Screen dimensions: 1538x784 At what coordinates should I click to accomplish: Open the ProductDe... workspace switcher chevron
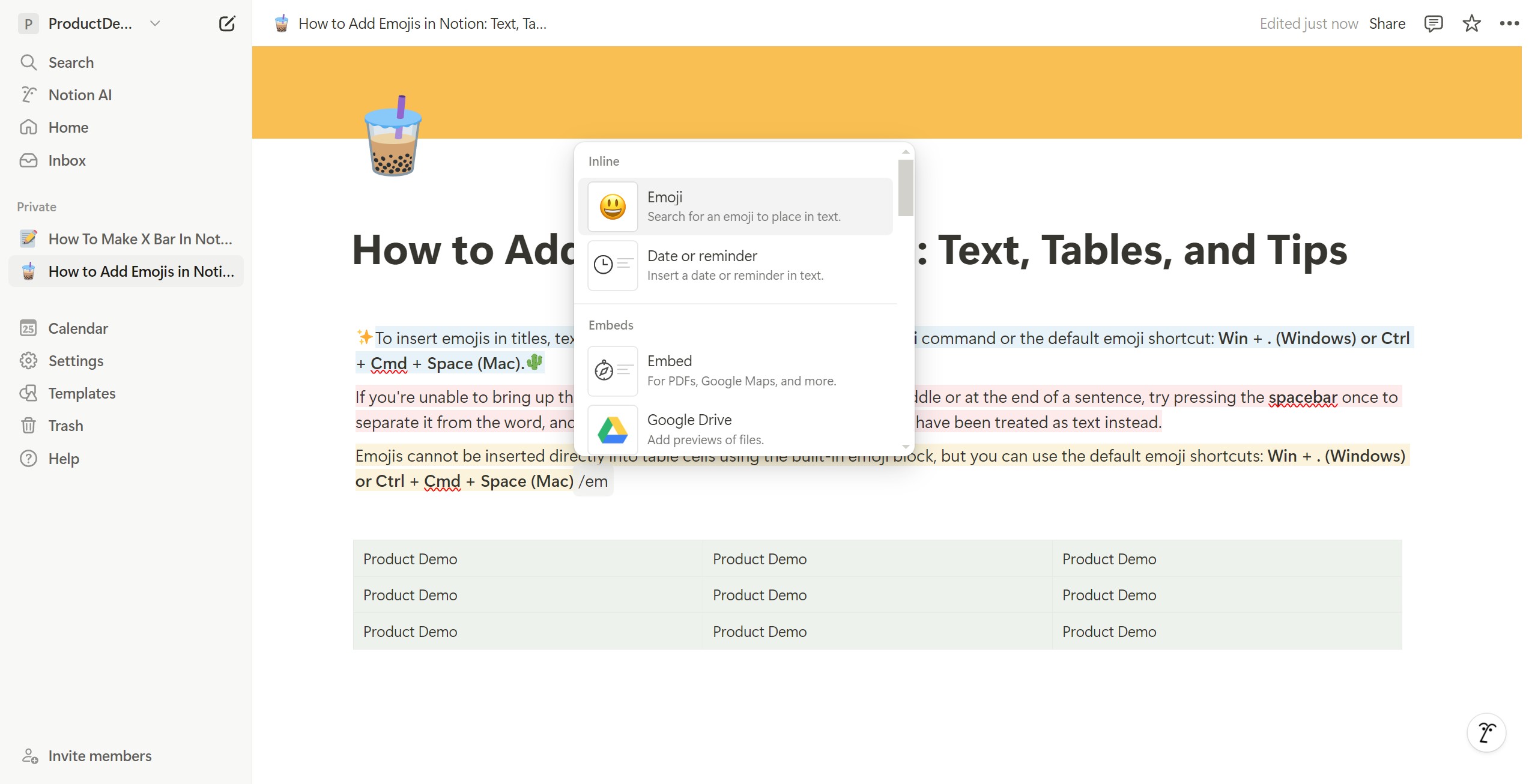(x=155, y=23)
